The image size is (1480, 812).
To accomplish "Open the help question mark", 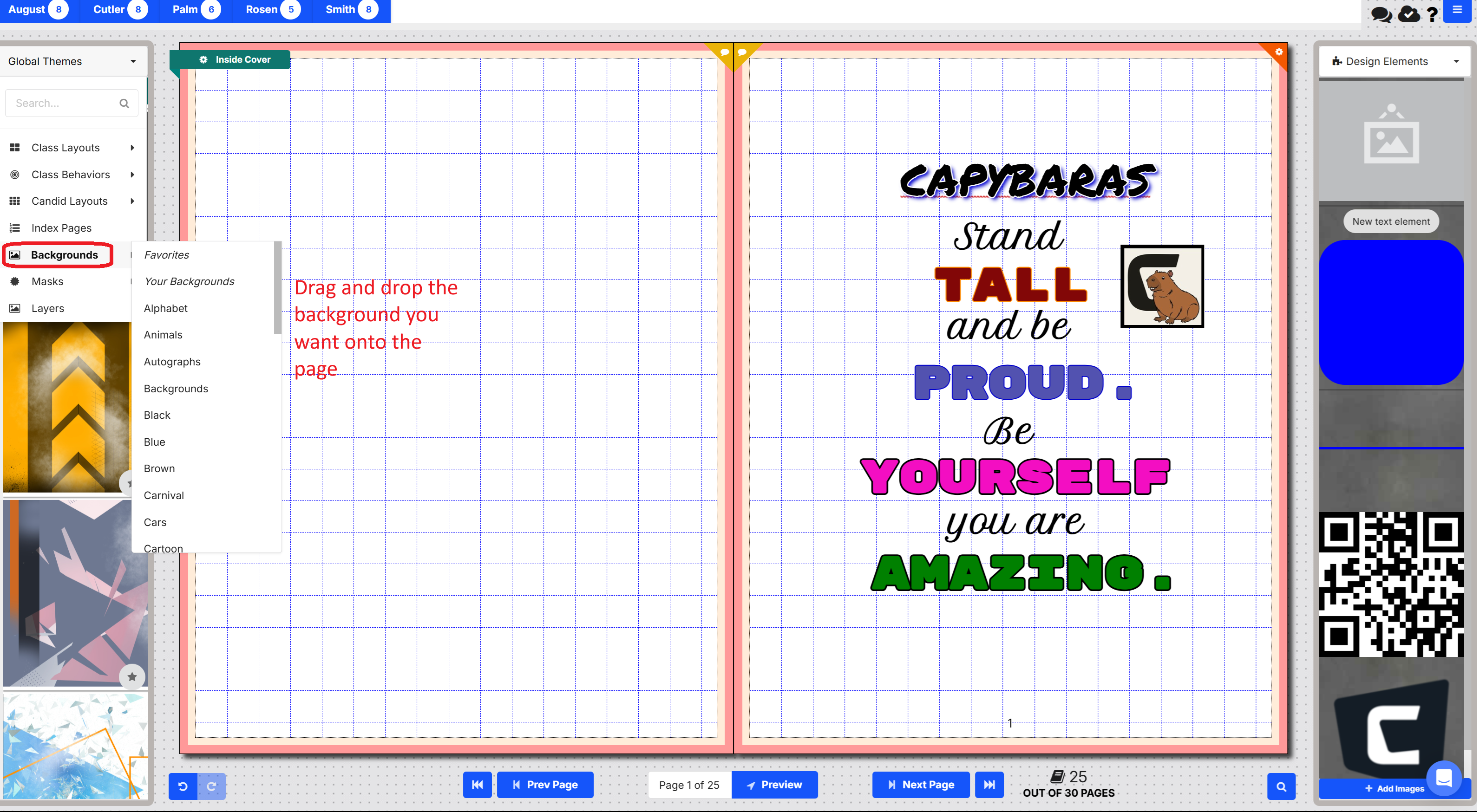I will pos(1432,14).
